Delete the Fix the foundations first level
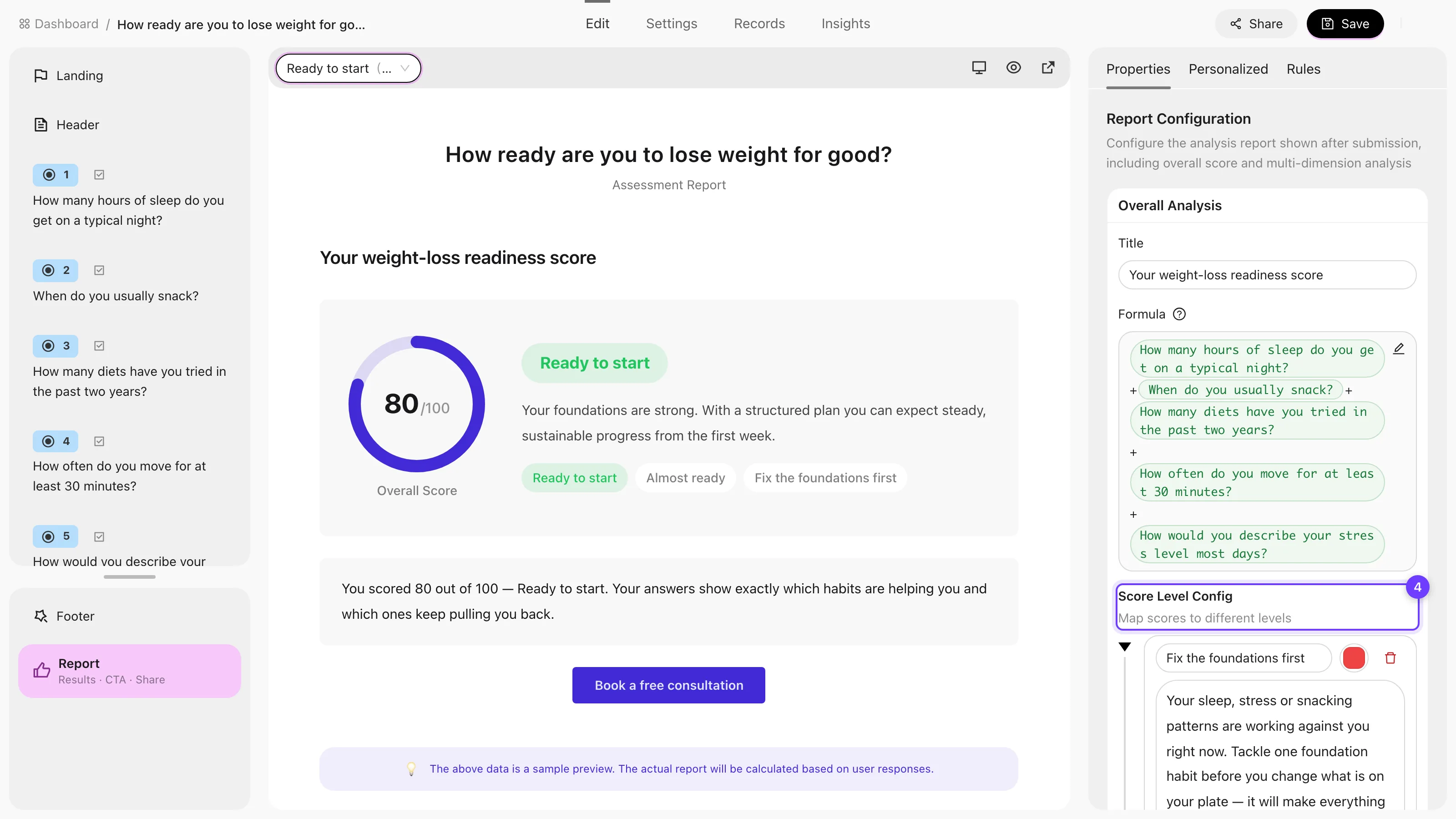 pyautogui.click(x=1390, y=658)
